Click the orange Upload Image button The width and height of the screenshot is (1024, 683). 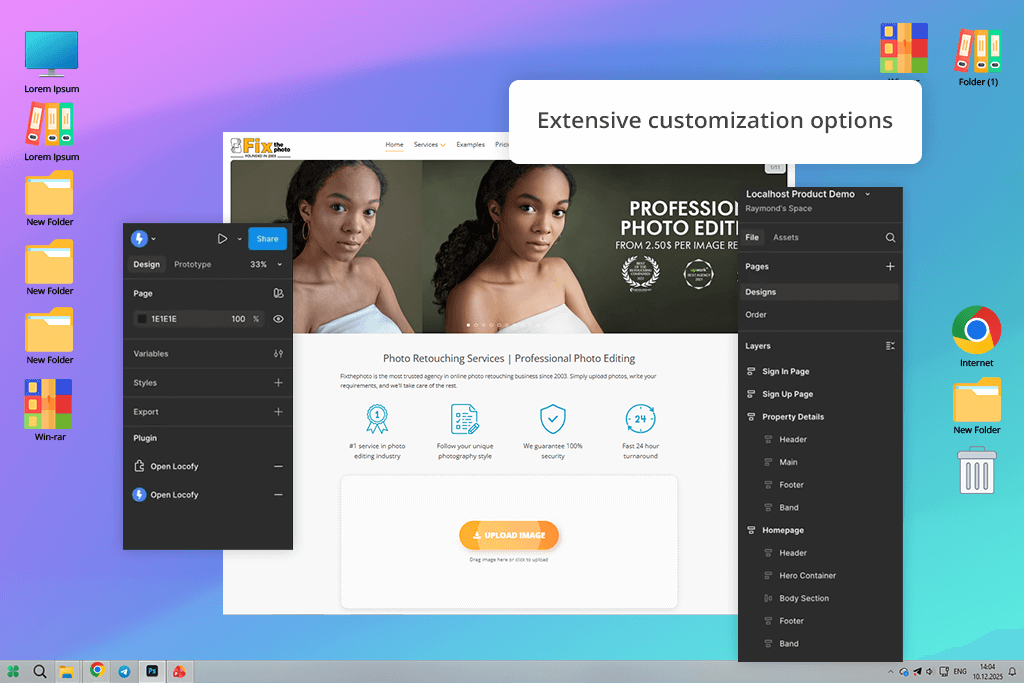tap(509, 535)
